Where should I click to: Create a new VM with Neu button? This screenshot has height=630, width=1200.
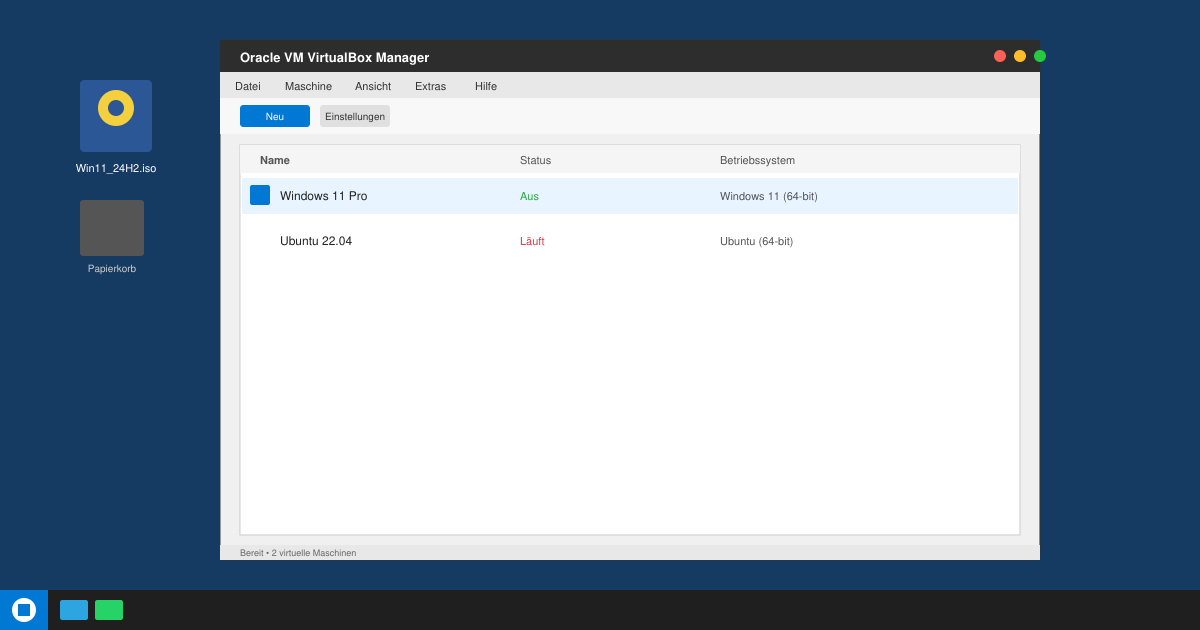pyautogui.click(x=275, y=116)
